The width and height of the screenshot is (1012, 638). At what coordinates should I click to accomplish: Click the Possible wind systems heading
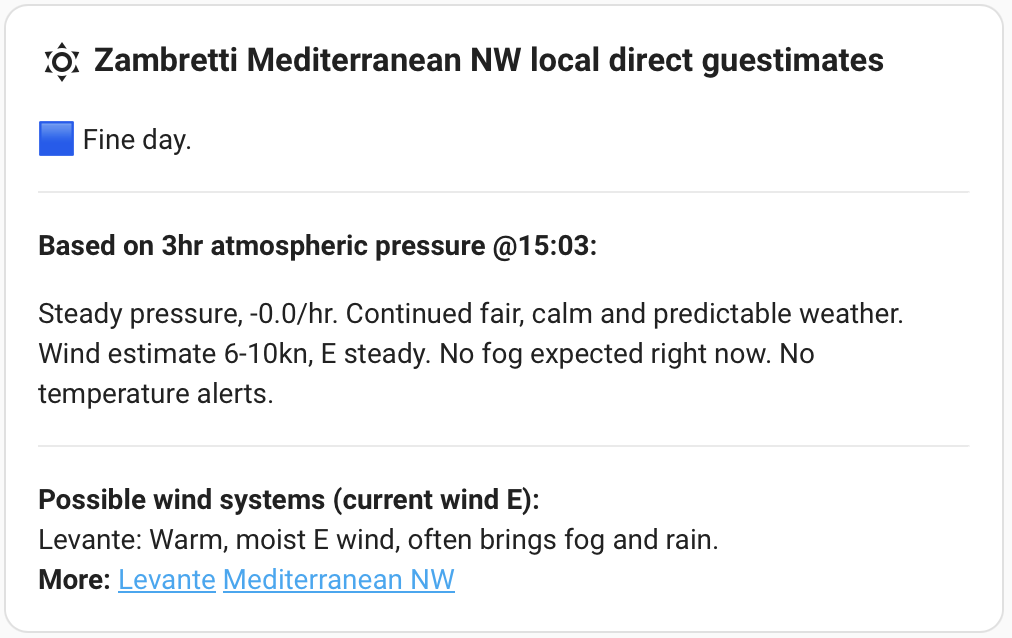pyautogui.click(x=288, y=500)
